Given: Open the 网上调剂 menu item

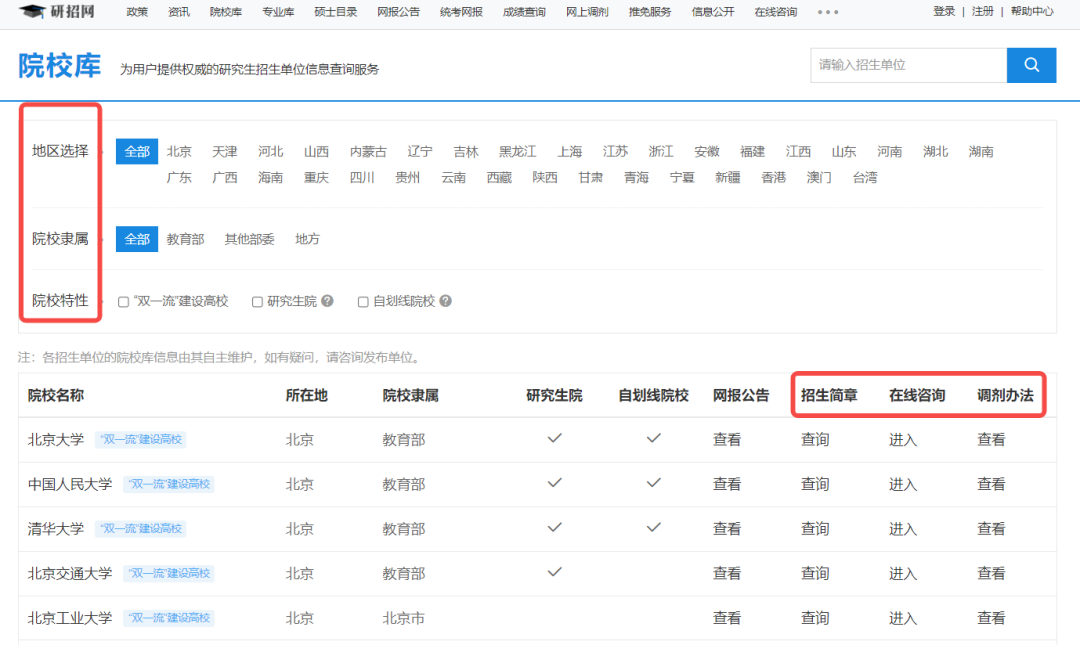Looking at the screenshot, I should [586, 13].
